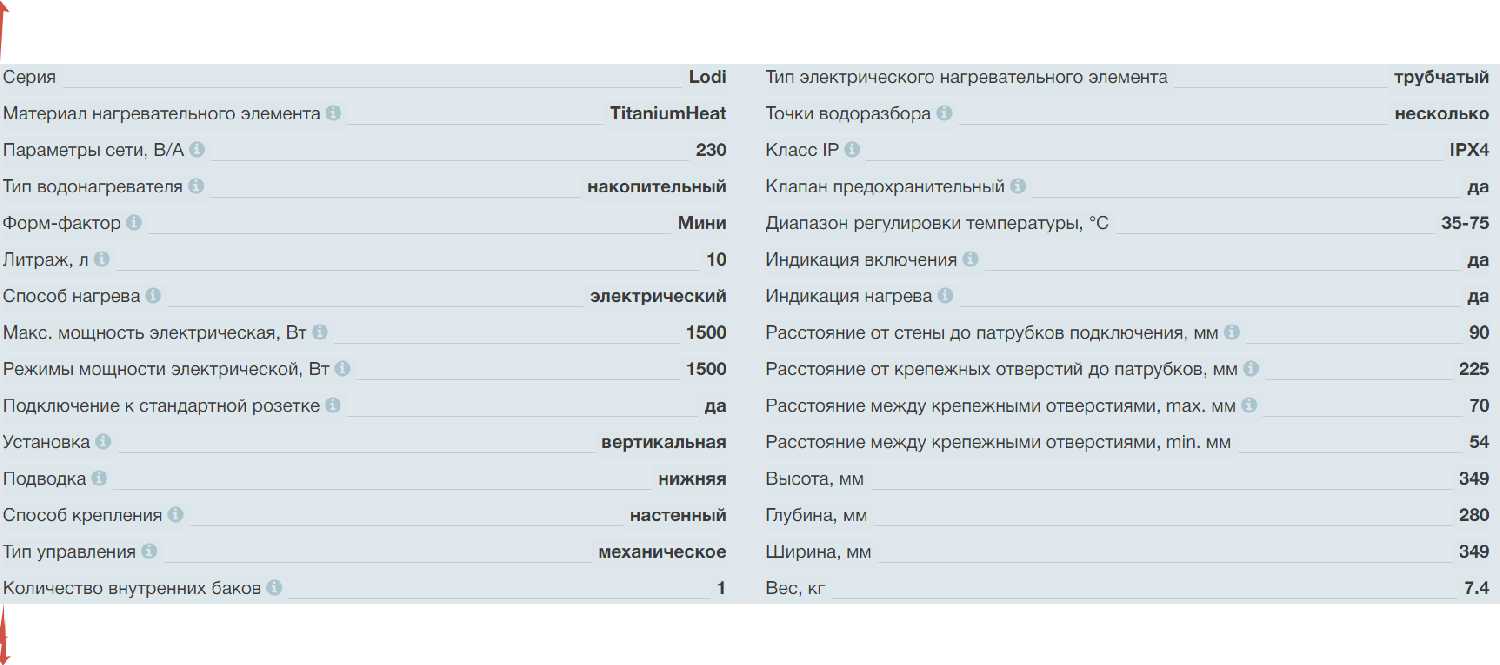Click info icon by Количество внутренних баков
Viewport: 1500px width, 665px height.
274,588
